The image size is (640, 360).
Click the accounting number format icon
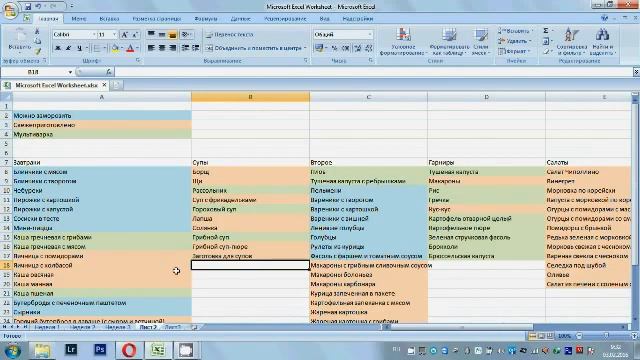320,48
